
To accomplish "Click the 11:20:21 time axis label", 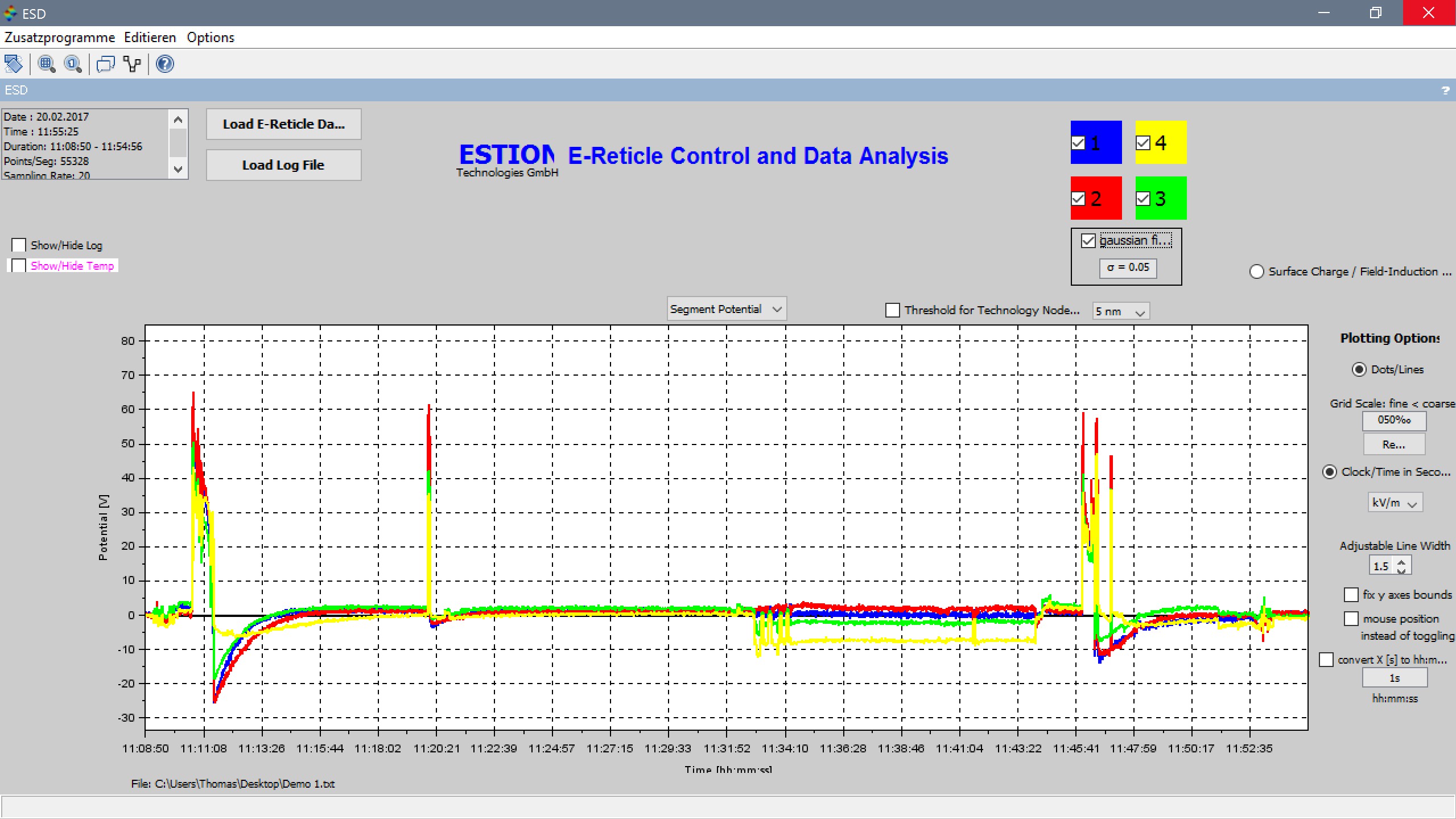I will pos(436,748).
